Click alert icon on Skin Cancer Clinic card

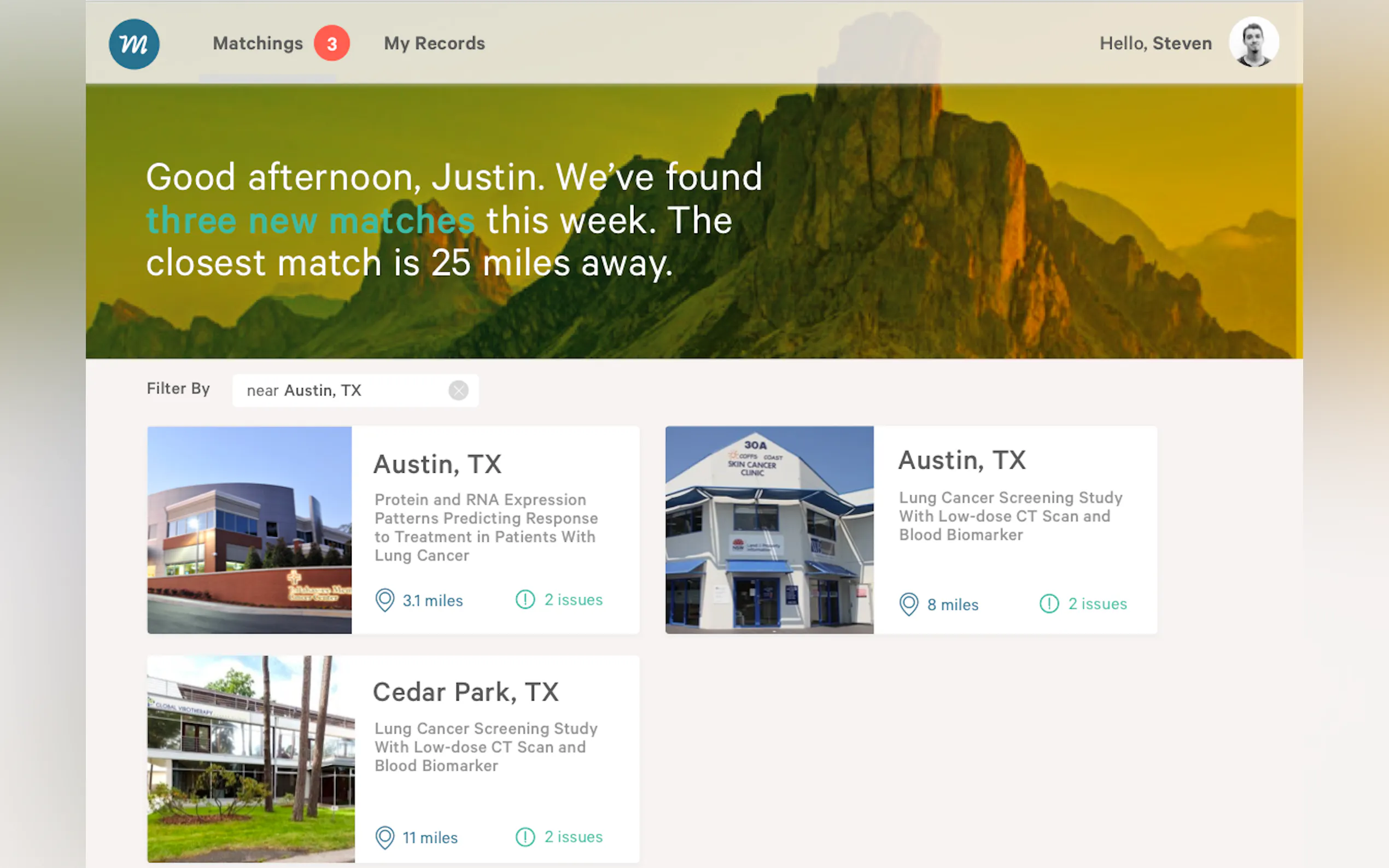point(1049,604)
